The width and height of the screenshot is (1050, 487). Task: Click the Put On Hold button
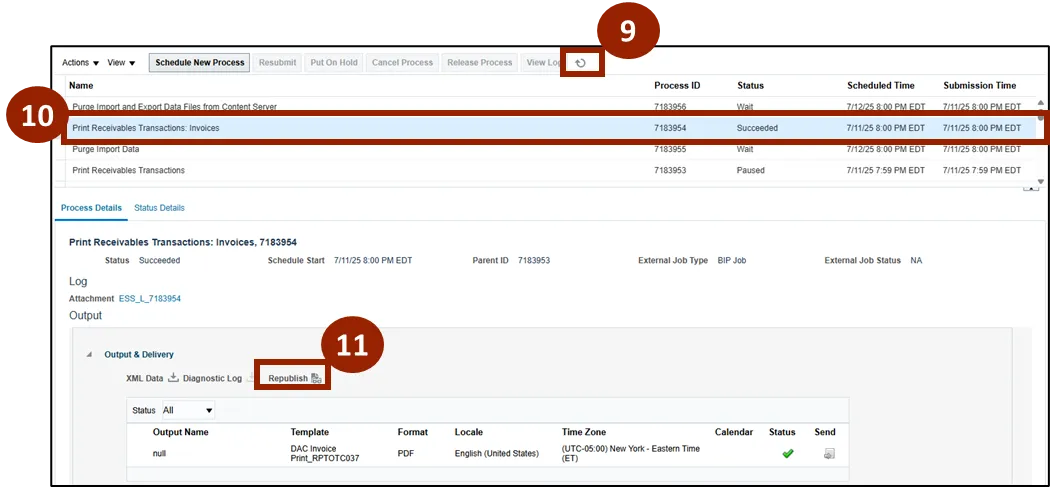pos(333,63)
